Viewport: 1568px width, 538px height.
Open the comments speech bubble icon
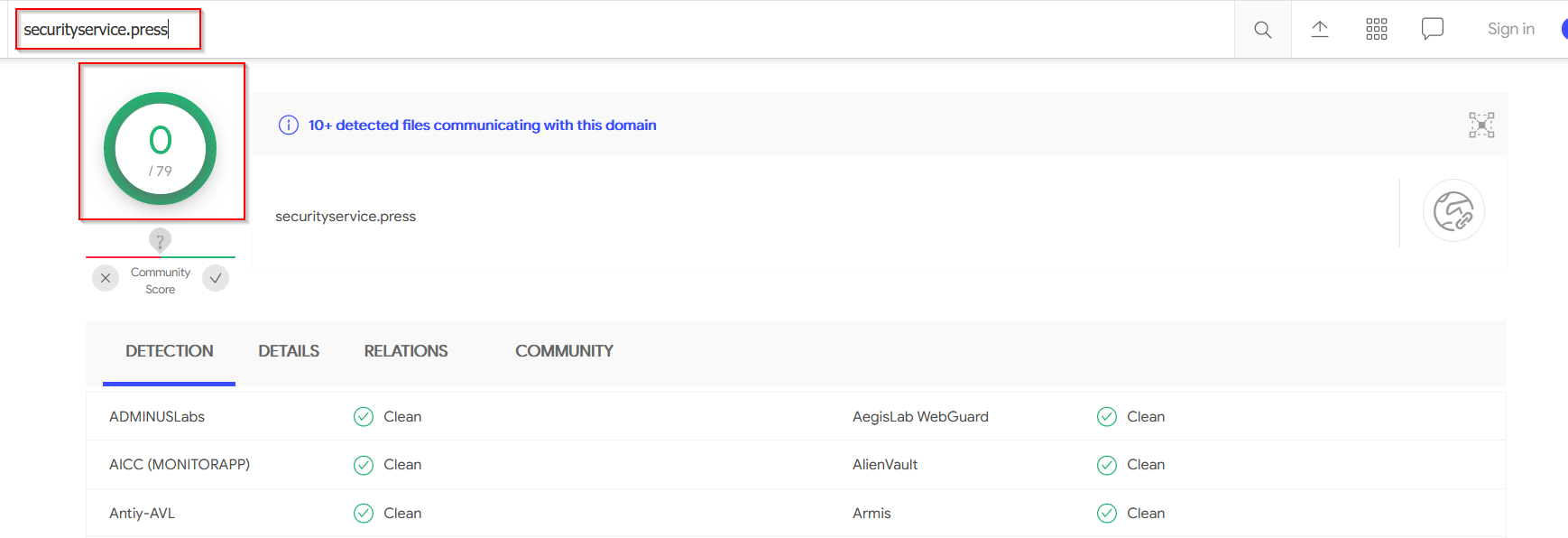click(1432, 29)
